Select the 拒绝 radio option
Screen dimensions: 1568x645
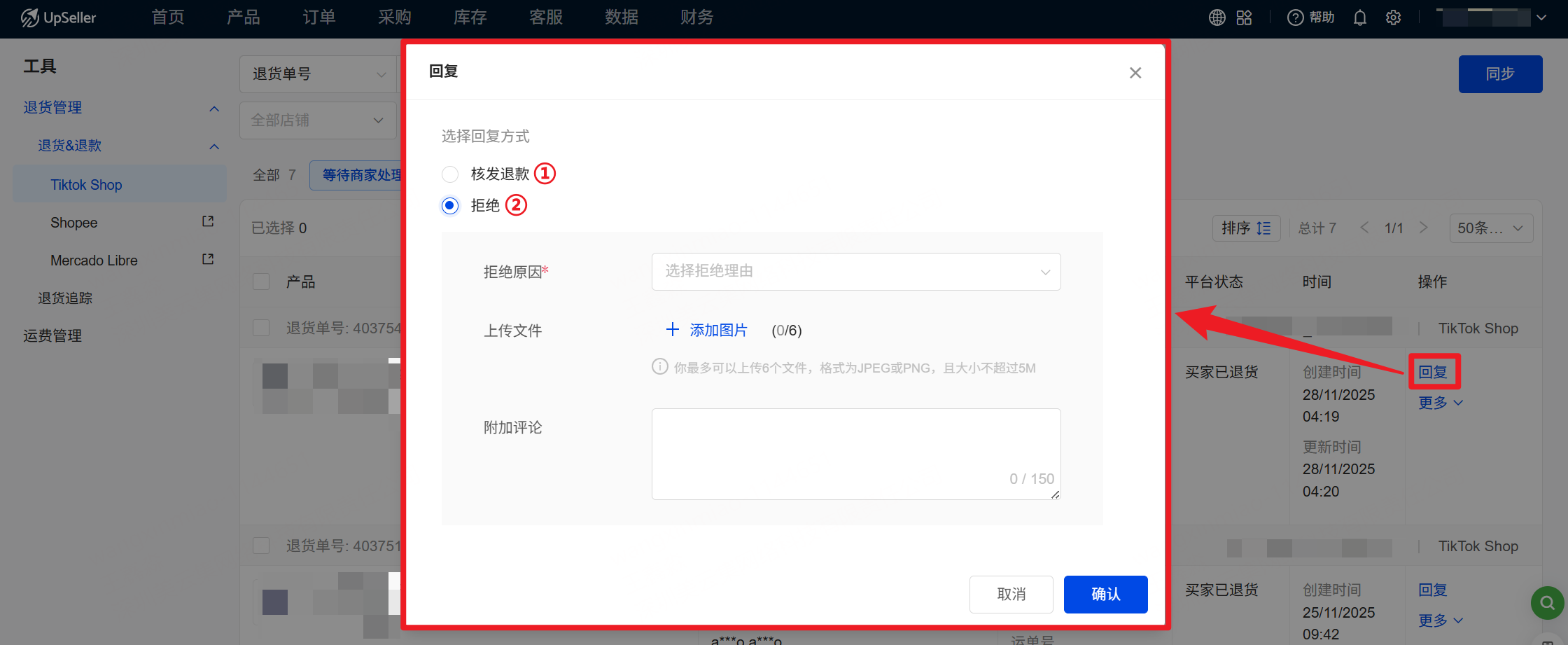[450, 205]
